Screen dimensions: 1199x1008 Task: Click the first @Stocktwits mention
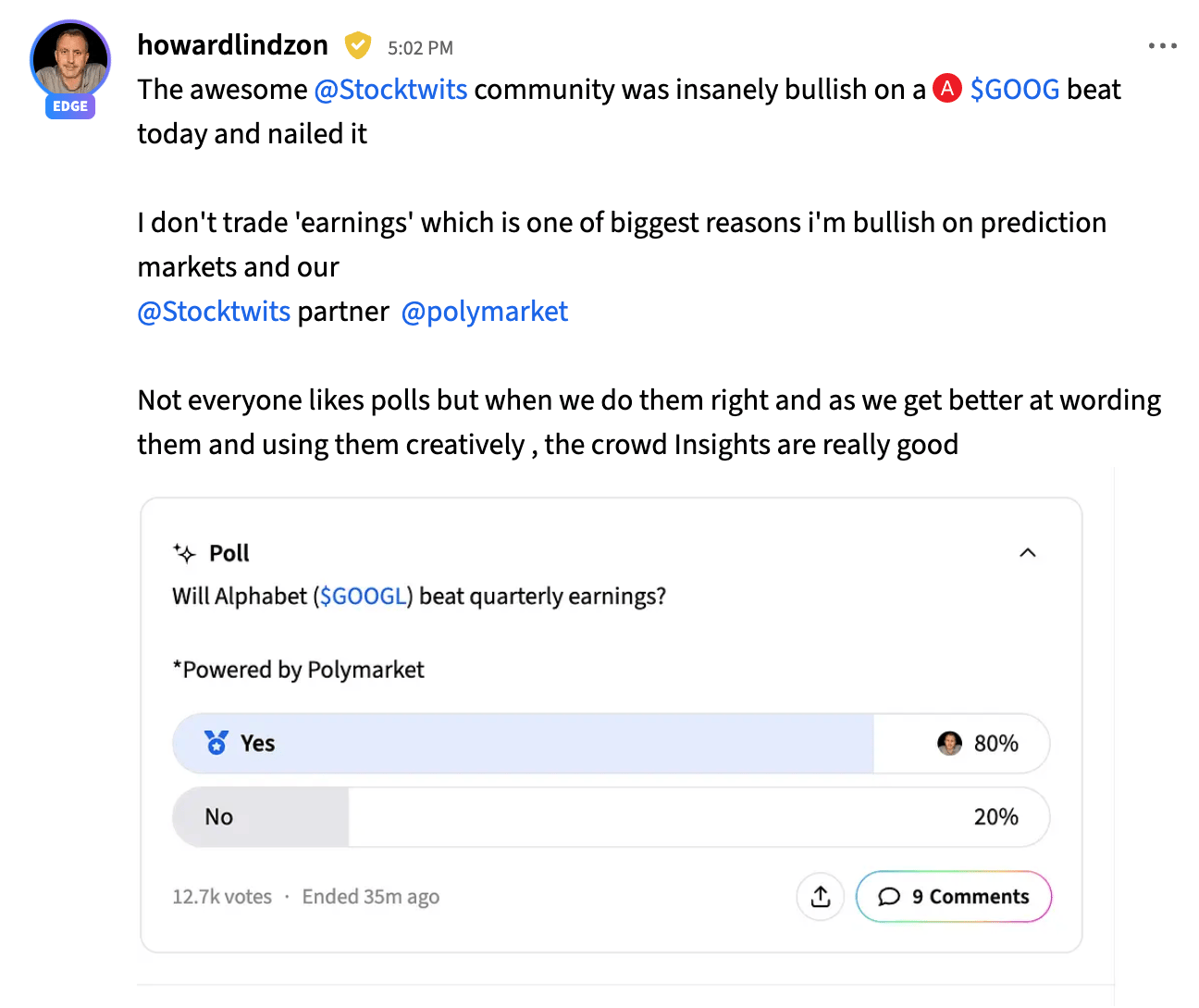point(390,89)
